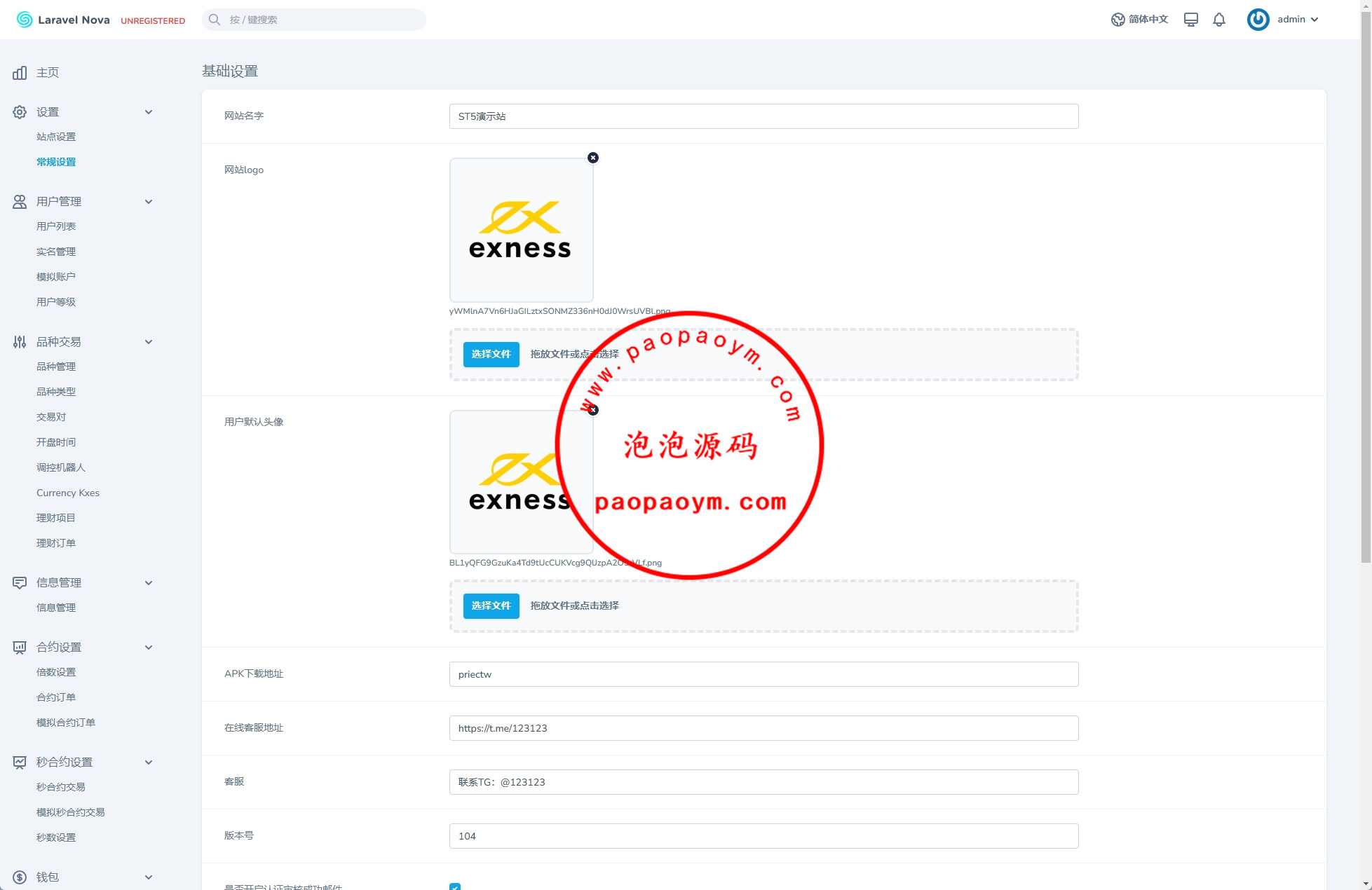The image size is (1372, 890).
Task: Click the 主页 chart icon in sidebar
Action: pyautogui.click(x=20, y=73)
